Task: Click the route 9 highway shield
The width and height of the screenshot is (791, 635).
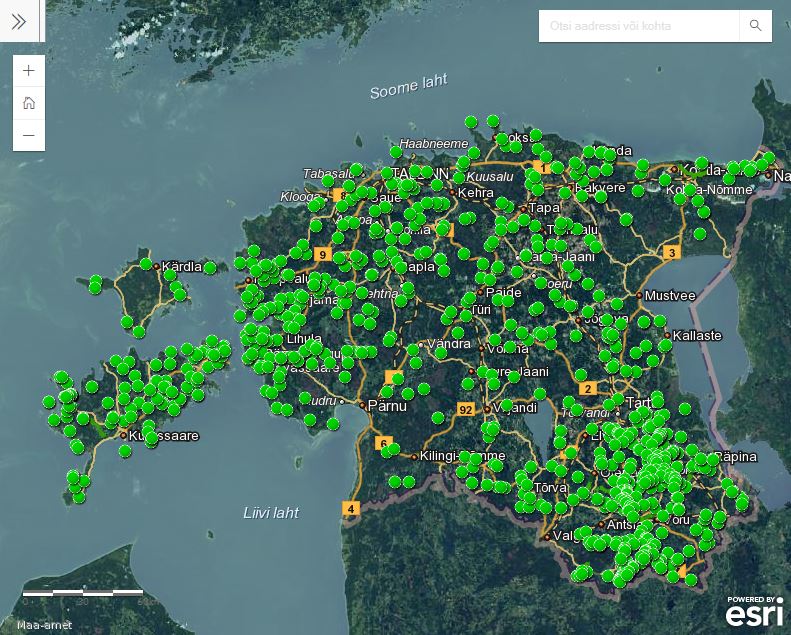Action: point(322,255)
